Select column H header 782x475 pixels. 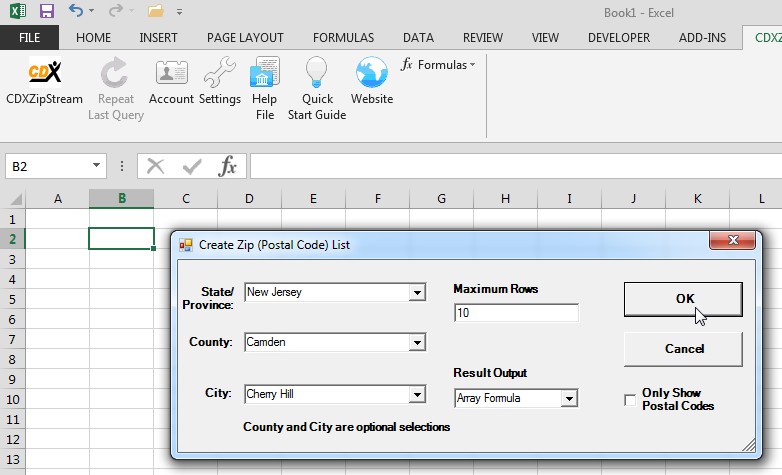tap(505, 199)
